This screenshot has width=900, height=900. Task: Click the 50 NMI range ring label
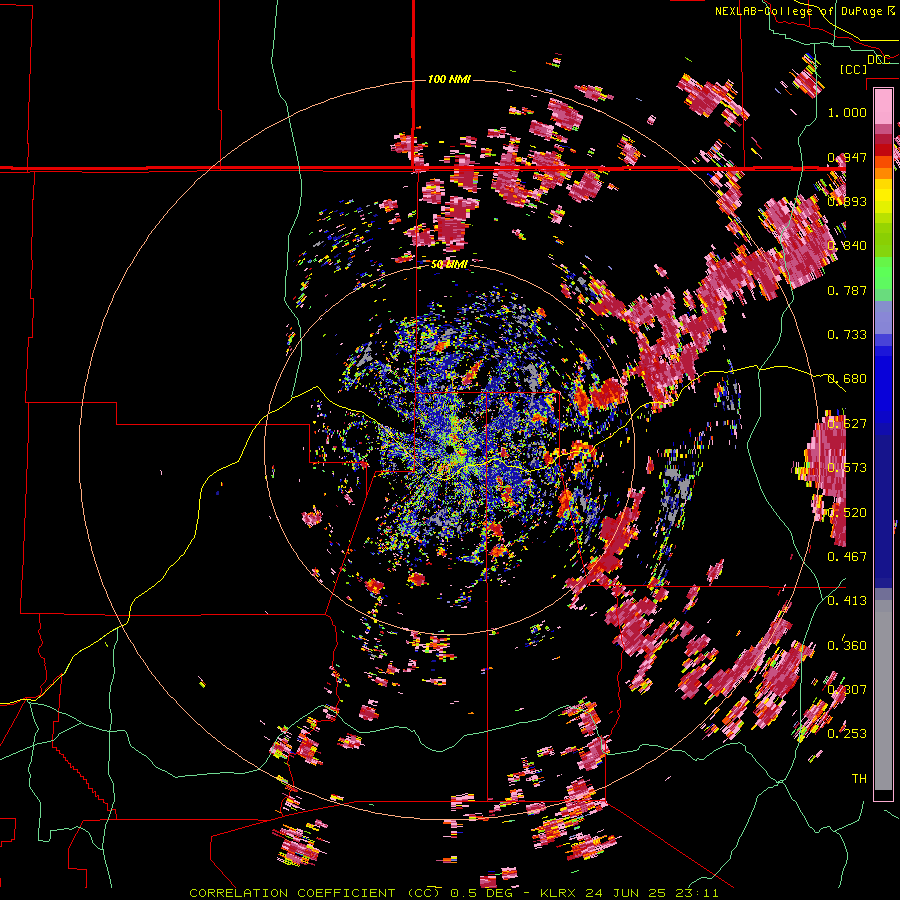(449, 265)
